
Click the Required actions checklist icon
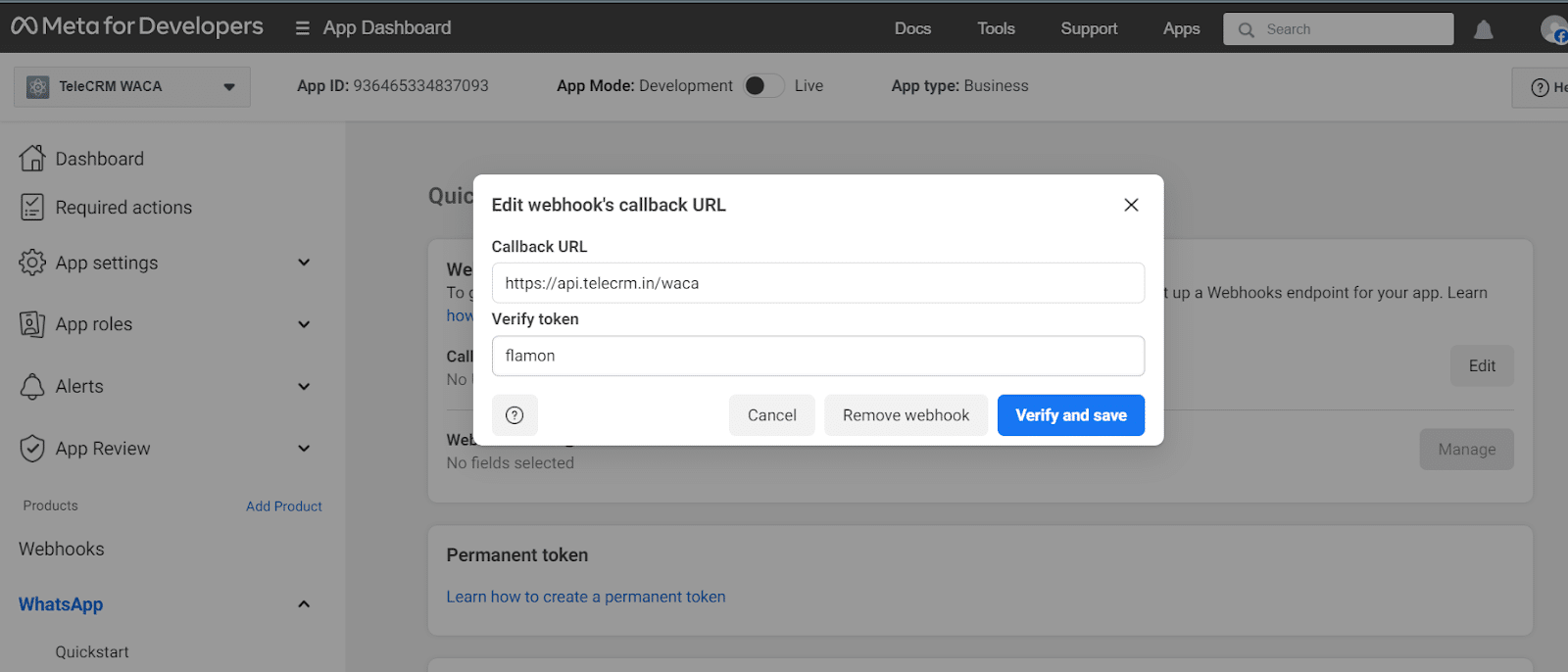[32, 207]
